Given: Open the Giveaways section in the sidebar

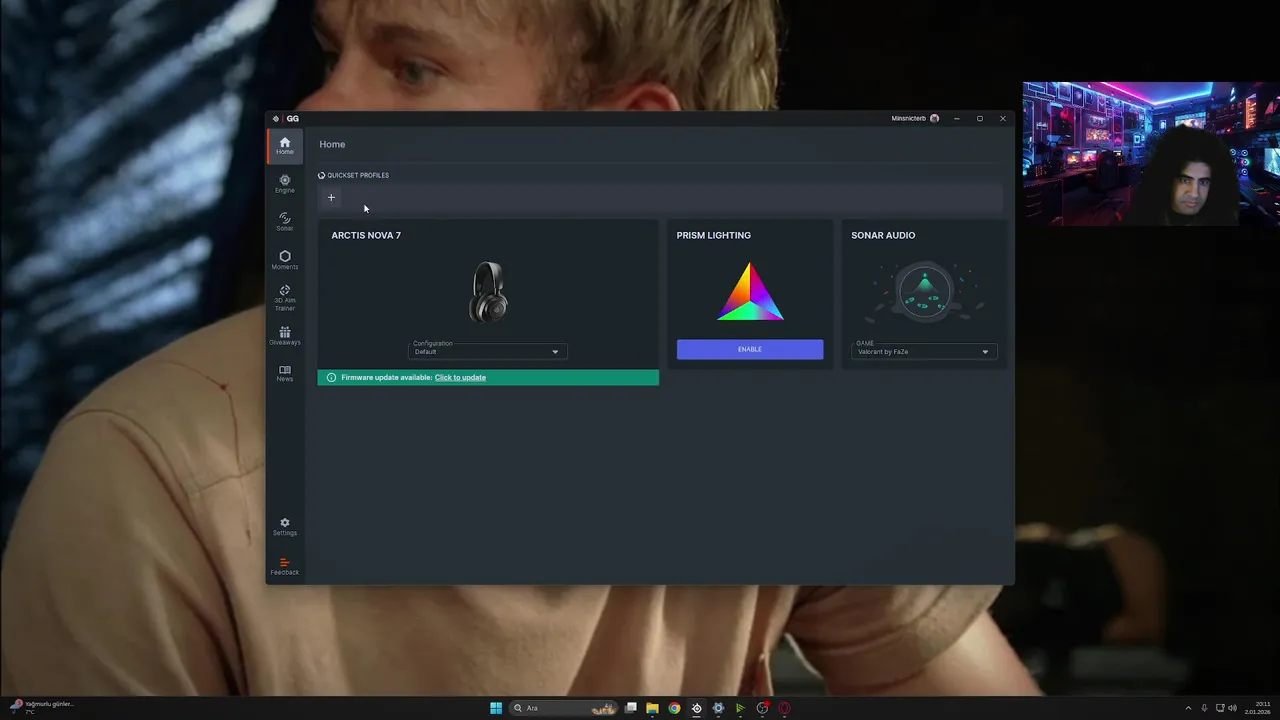Looking at the screenshot, I should coord(285,336).
